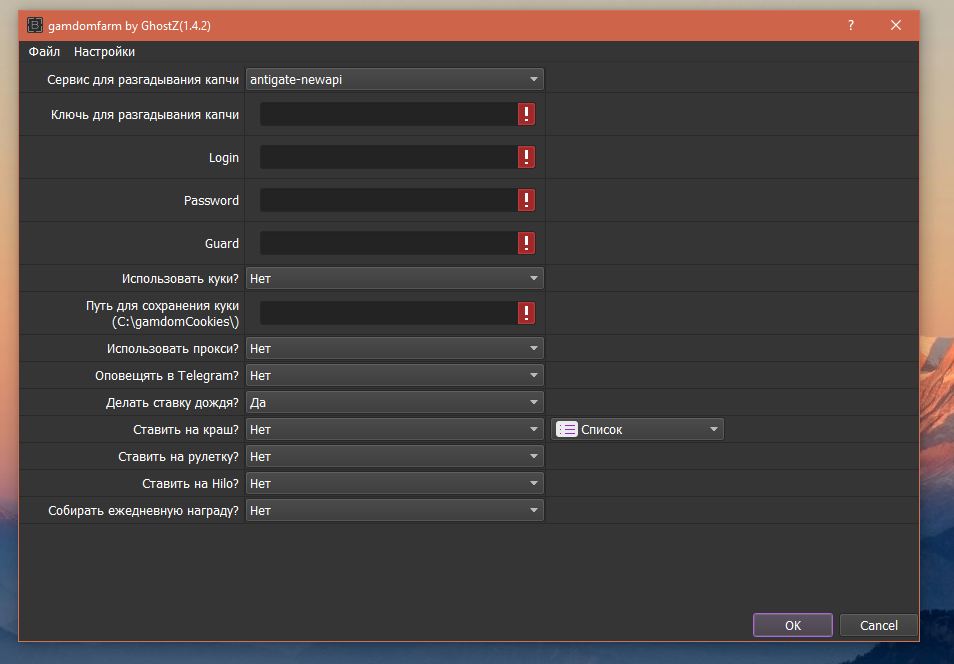Click the Password label text

(211, 200)
